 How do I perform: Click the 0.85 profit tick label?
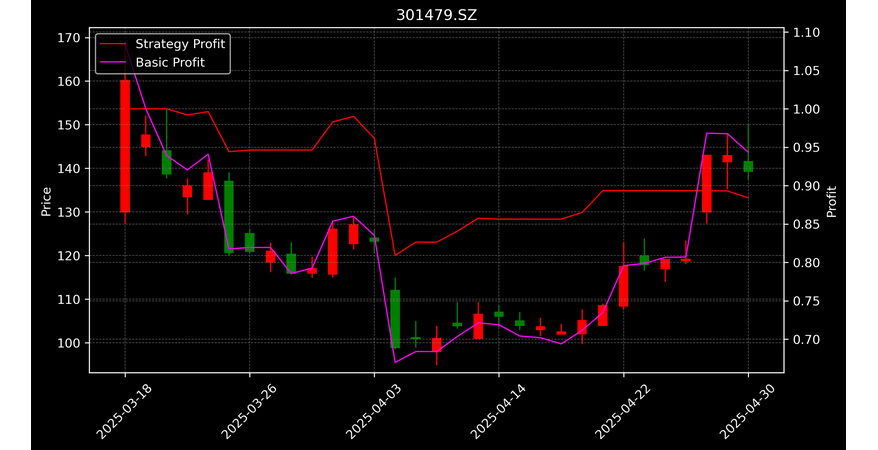(807, 225)
